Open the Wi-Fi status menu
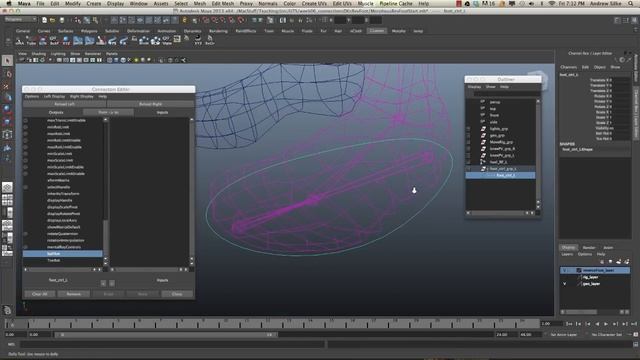 [x=552, y=3]
